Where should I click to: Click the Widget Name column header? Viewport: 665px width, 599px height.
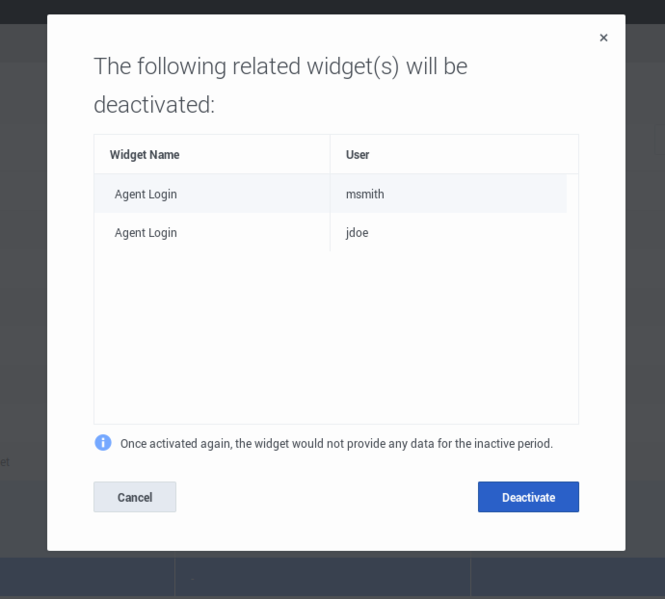145,155
